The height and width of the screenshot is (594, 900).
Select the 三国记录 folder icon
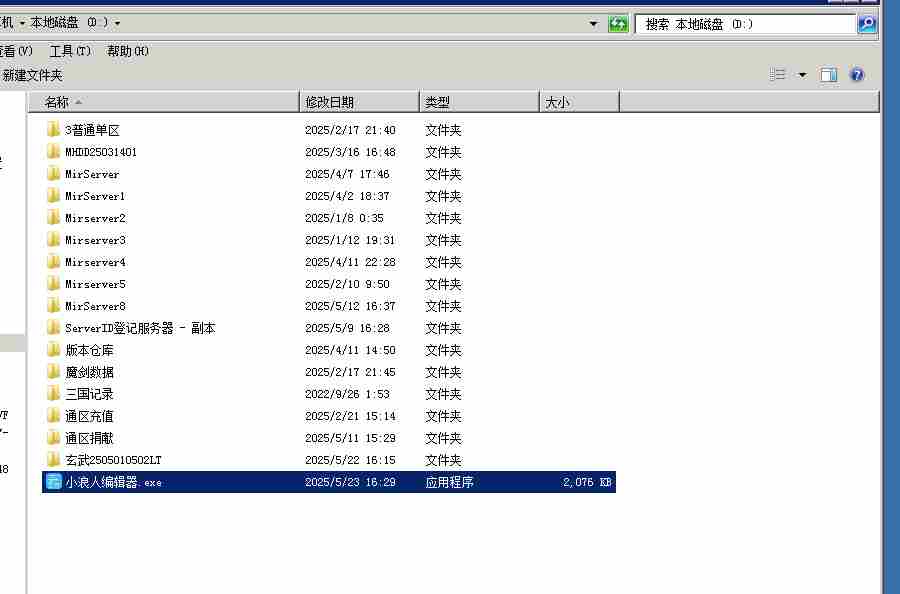pos(54,394)
